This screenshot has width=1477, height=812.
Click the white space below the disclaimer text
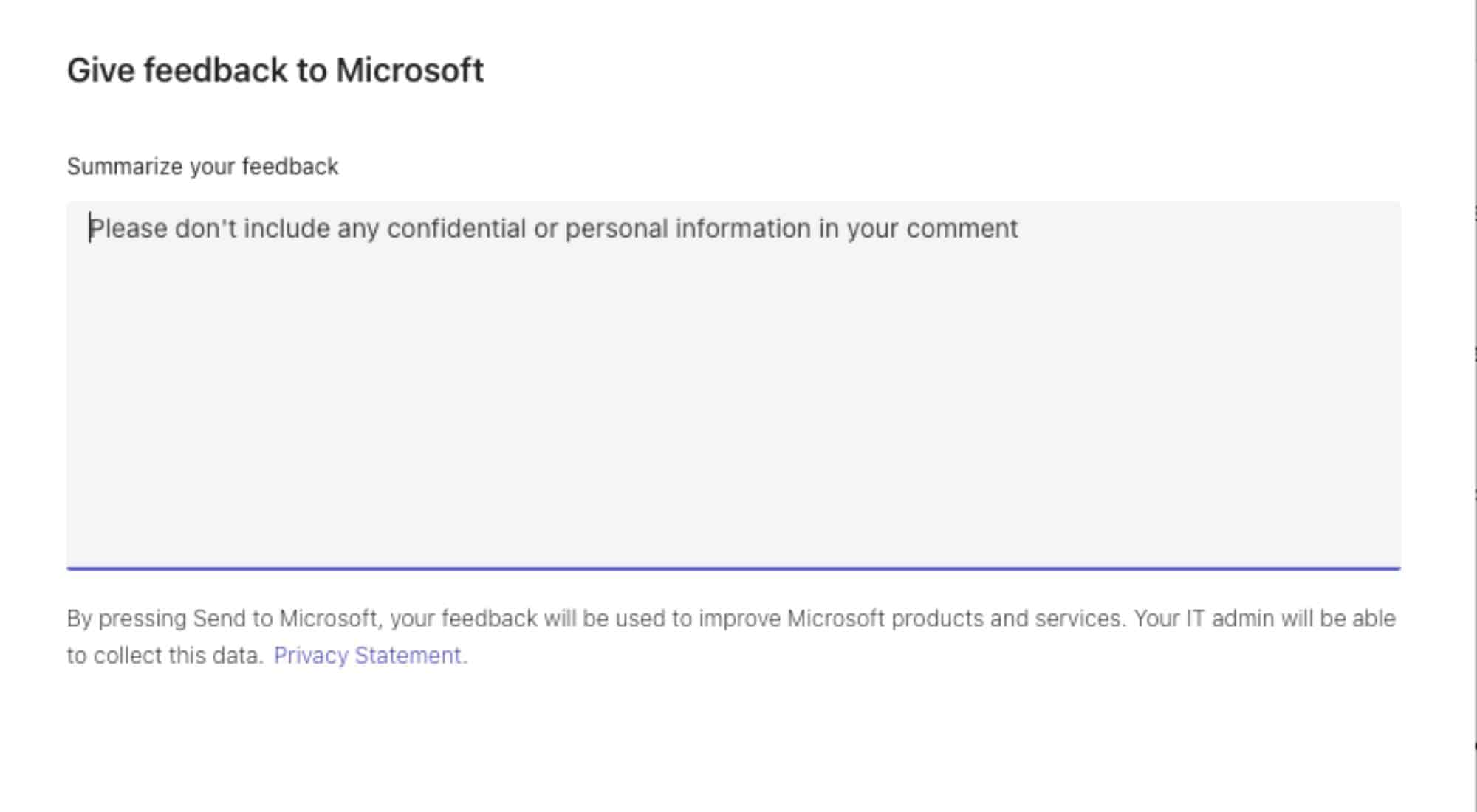click(x=738, y=738)
